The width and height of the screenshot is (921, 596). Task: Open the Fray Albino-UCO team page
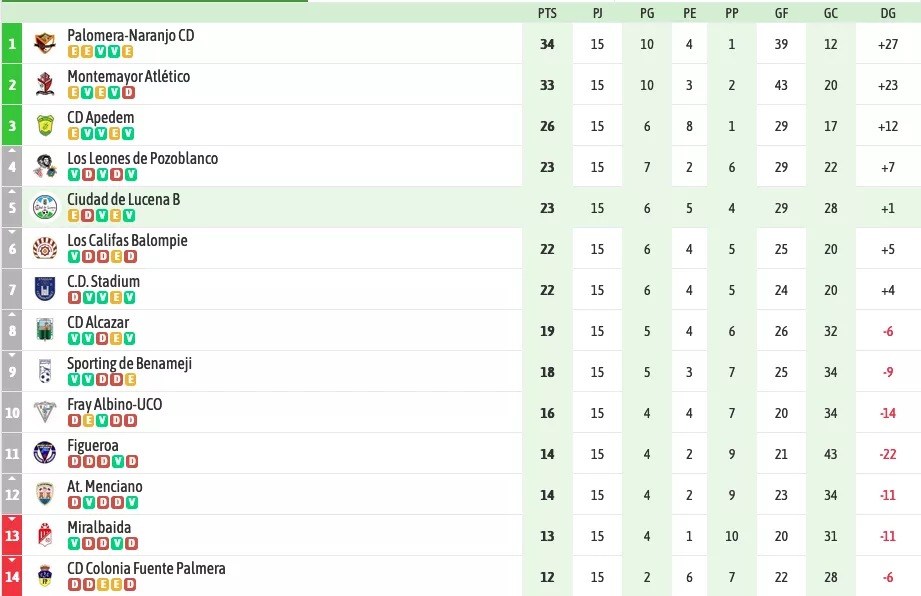tap(115, 405)
